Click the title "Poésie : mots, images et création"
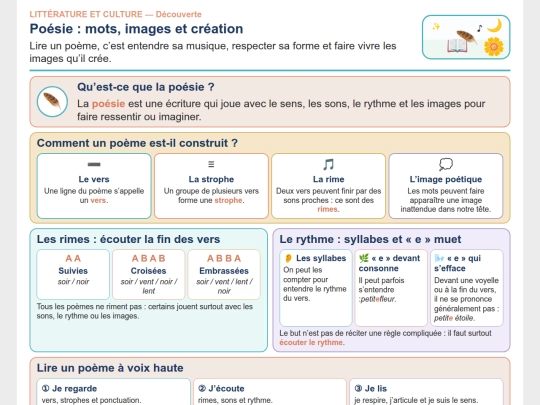The image size is (540, 405). pyautogui.click(x=136, y=29)
